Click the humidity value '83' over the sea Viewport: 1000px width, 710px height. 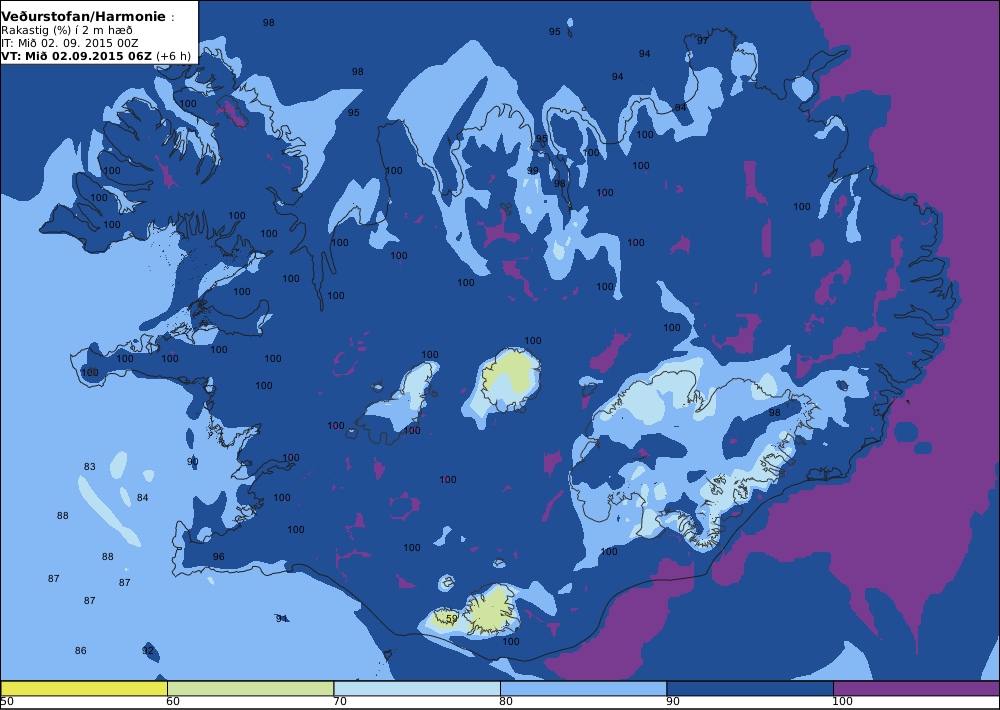tap(89, 466)
